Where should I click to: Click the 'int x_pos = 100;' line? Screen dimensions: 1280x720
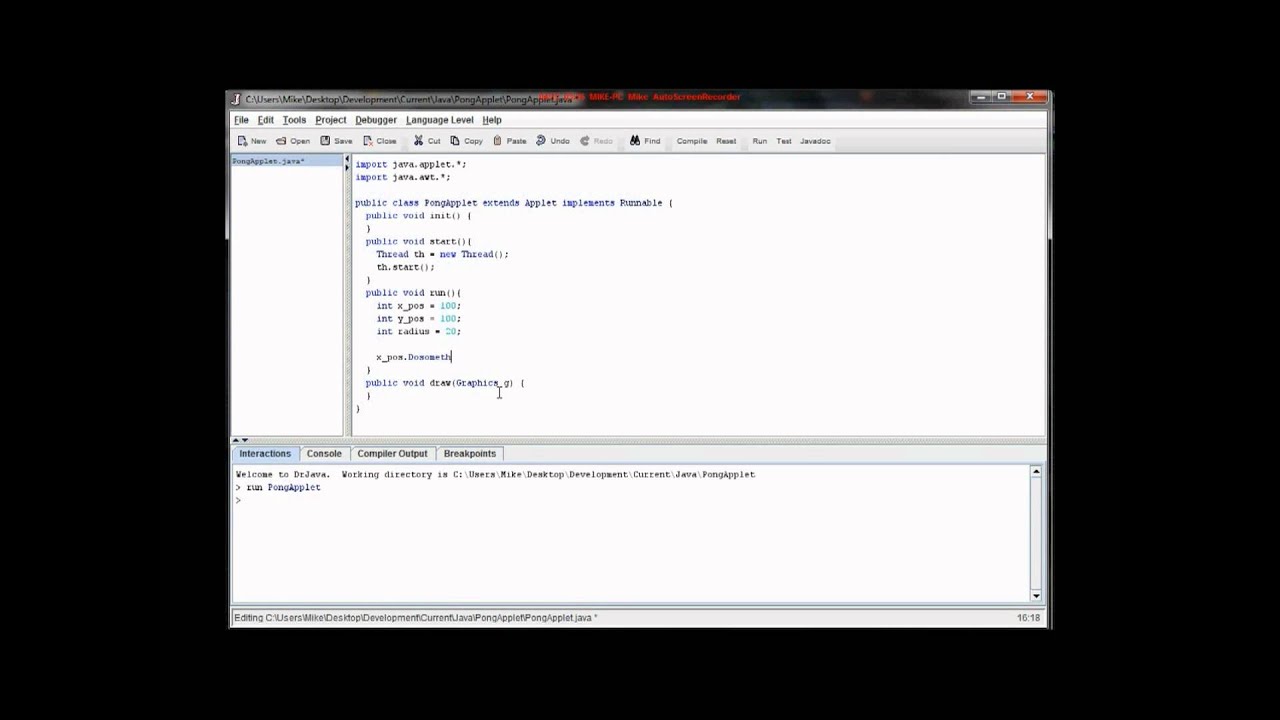click(x=419, y=306)
